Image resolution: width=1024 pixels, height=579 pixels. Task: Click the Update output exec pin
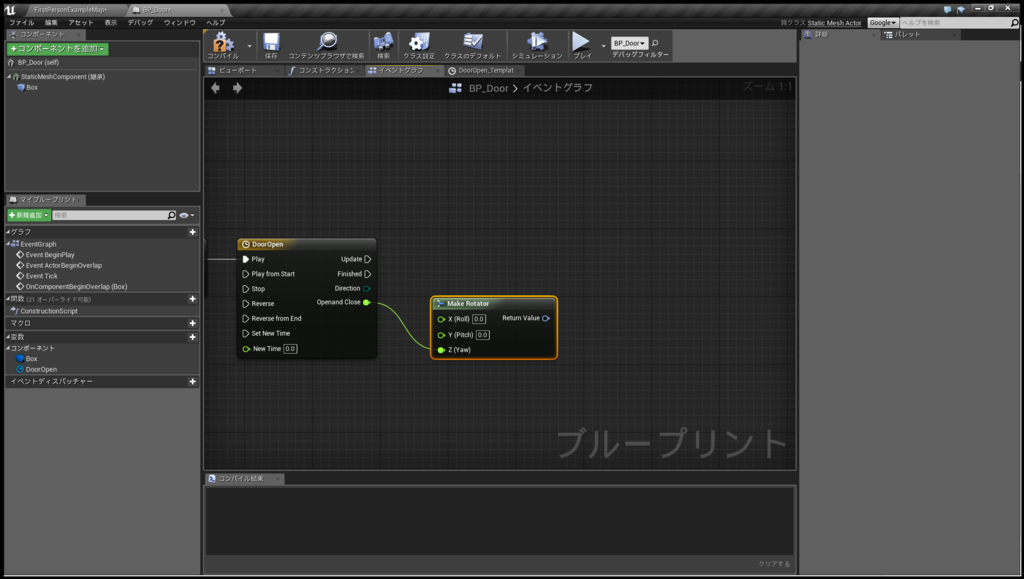tap(368, 259)
